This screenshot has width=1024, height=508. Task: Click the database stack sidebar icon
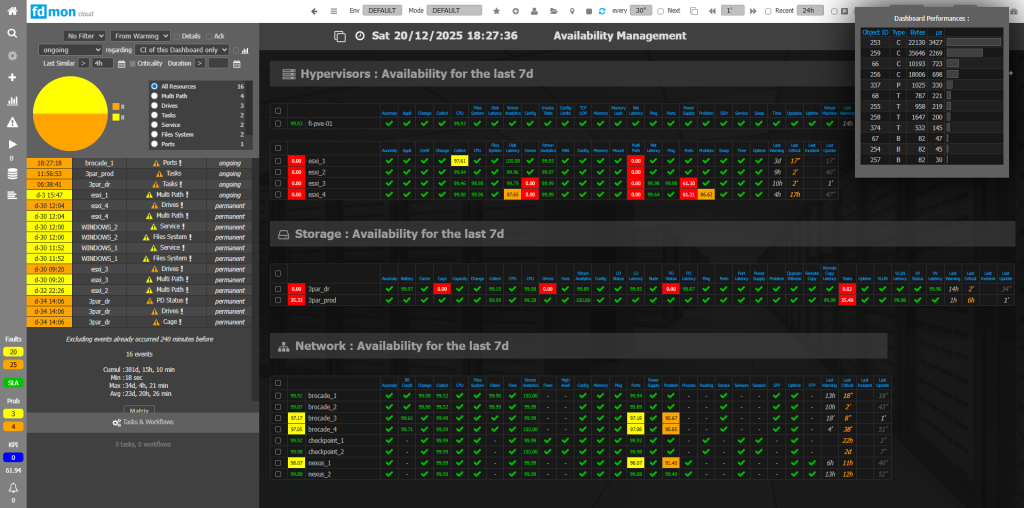(x=12, y=172)
